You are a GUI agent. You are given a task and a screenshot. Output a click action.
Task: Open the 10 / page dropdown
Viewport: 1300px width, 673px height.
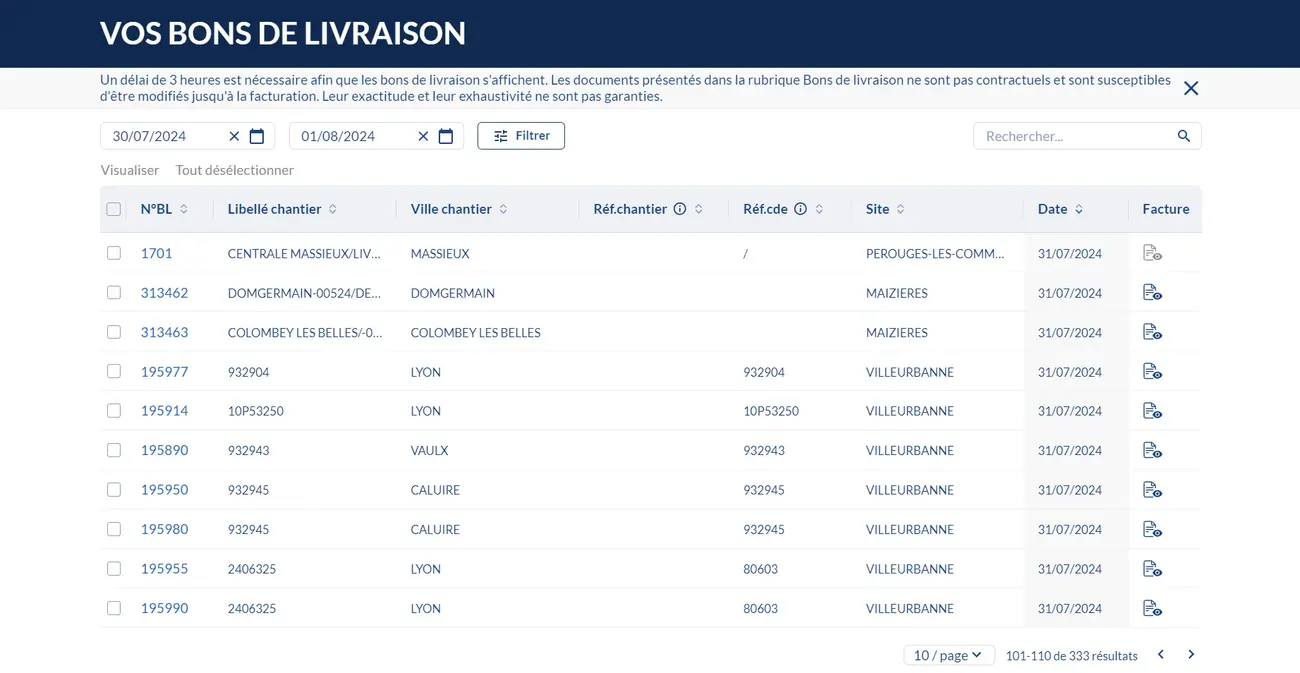949,655
